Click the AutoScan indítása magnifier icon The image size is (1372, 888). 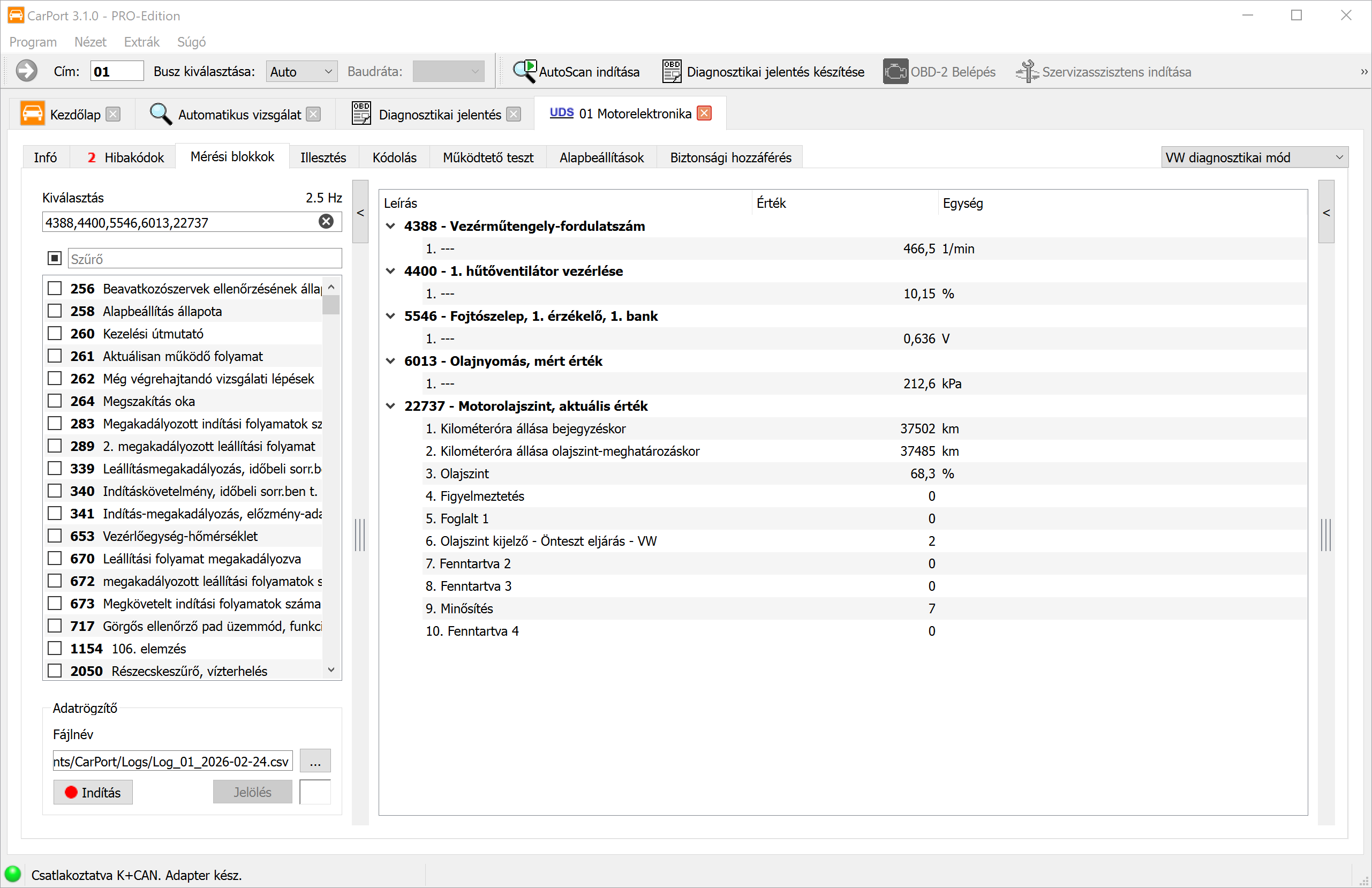click(525, 72)
